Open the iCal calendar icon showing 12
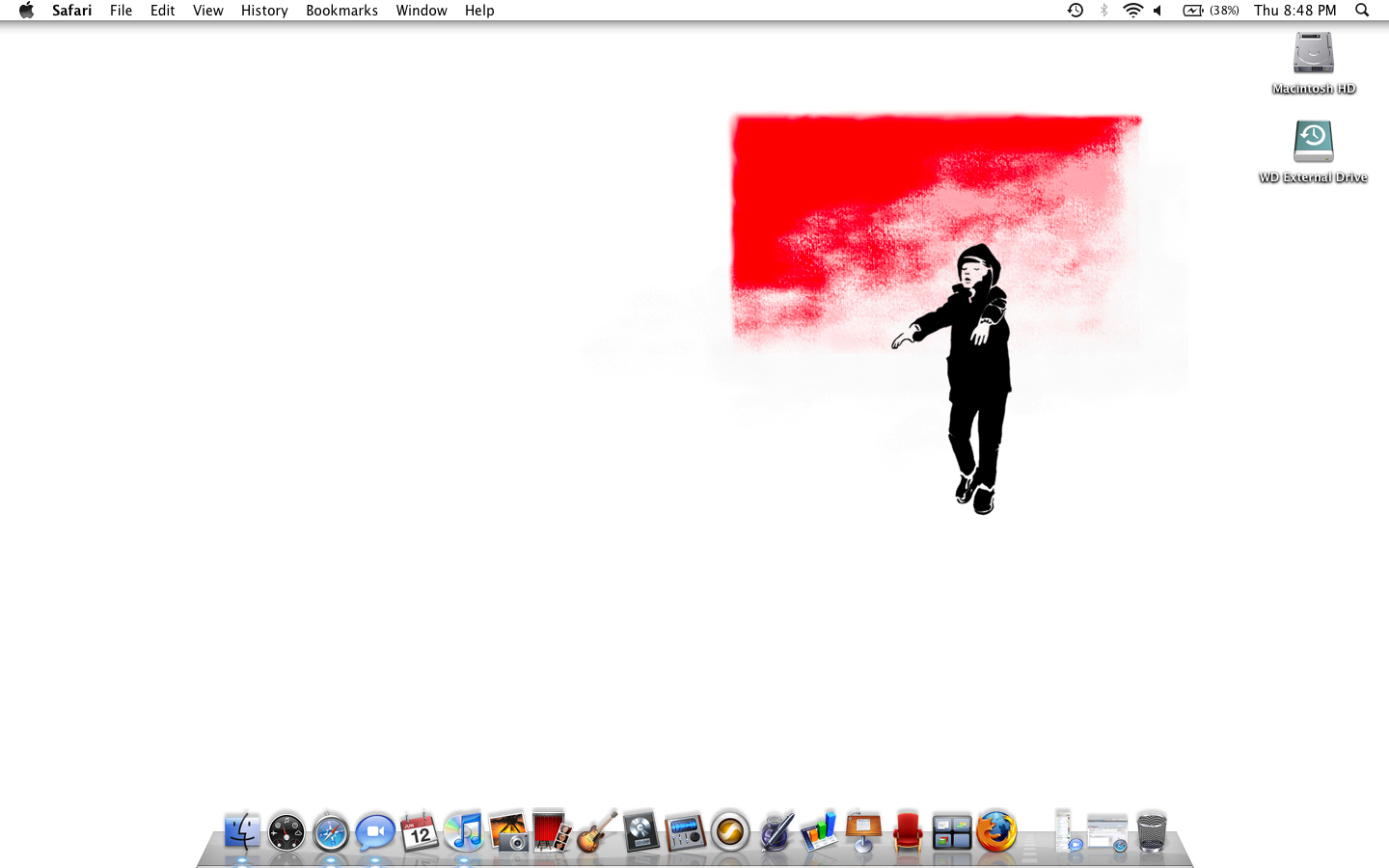 (420, 832)
